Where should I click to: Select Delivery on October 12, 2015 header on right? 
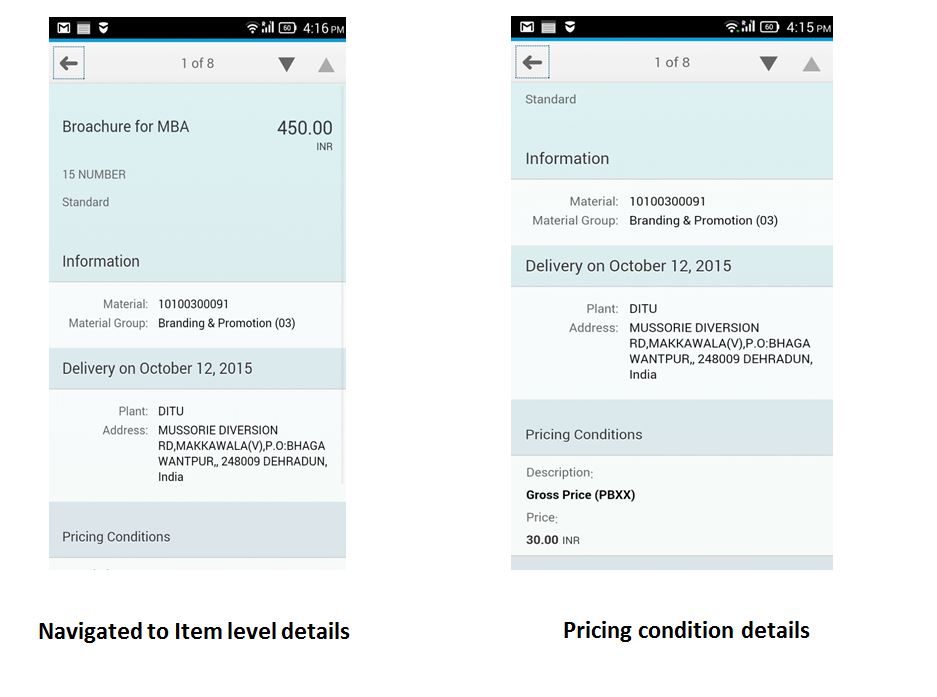point(672,266)
